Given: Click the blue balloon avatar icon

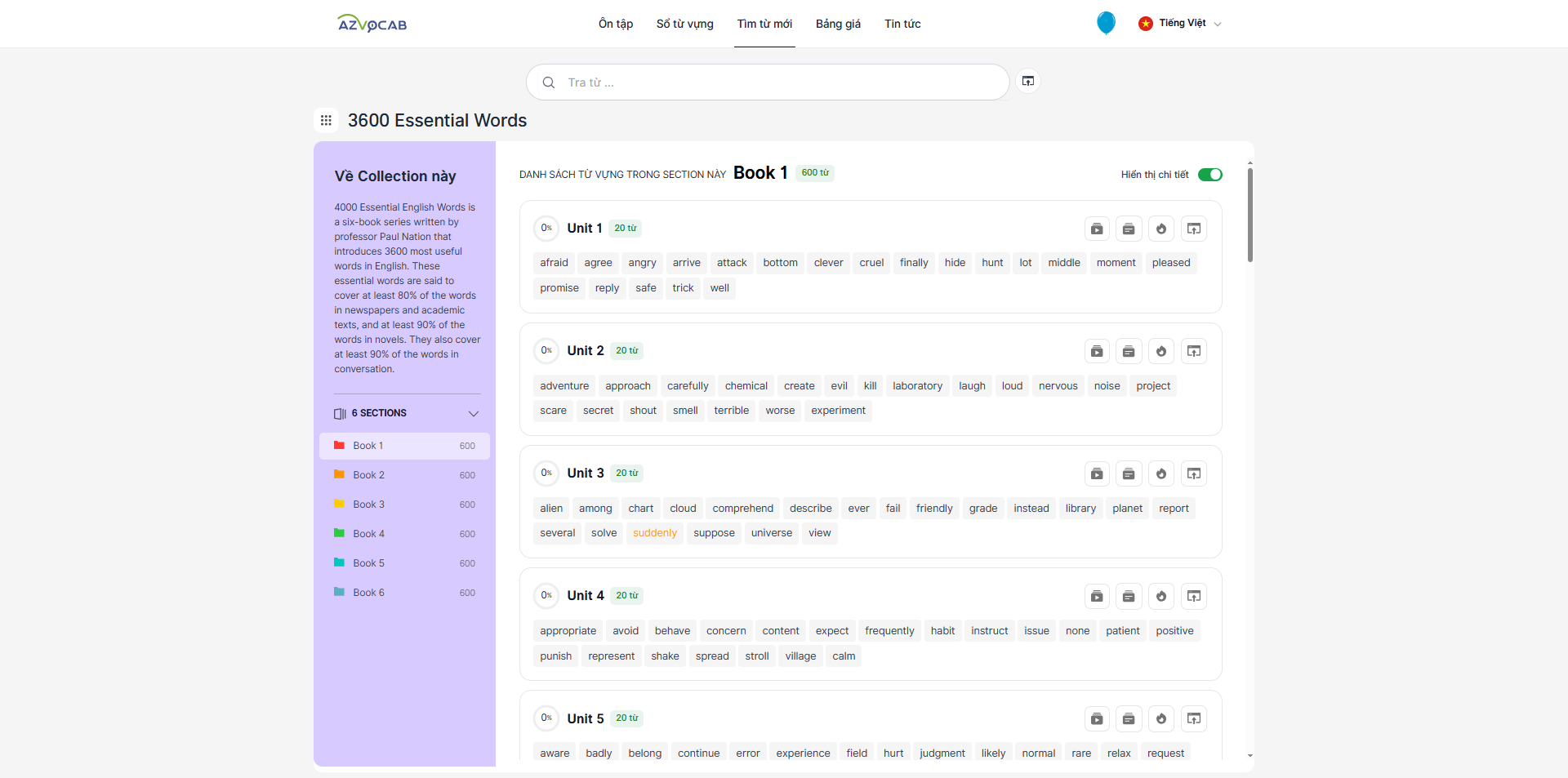Looking at the screenshot, I should tap(1106, 23).
